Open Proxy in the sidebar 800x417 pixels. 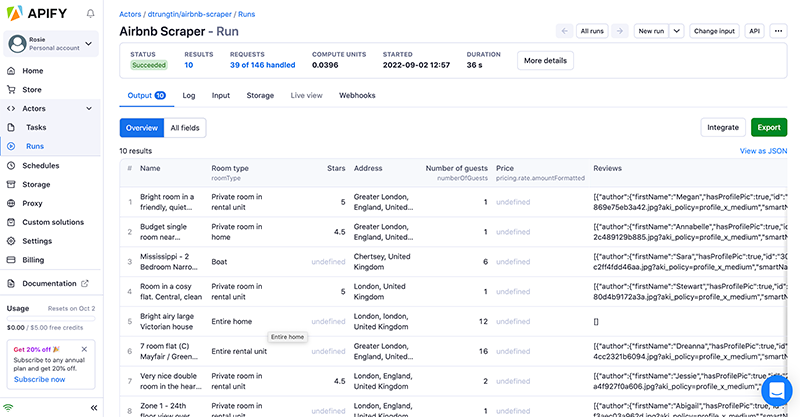pyautogui.click(x=32, y=204)
